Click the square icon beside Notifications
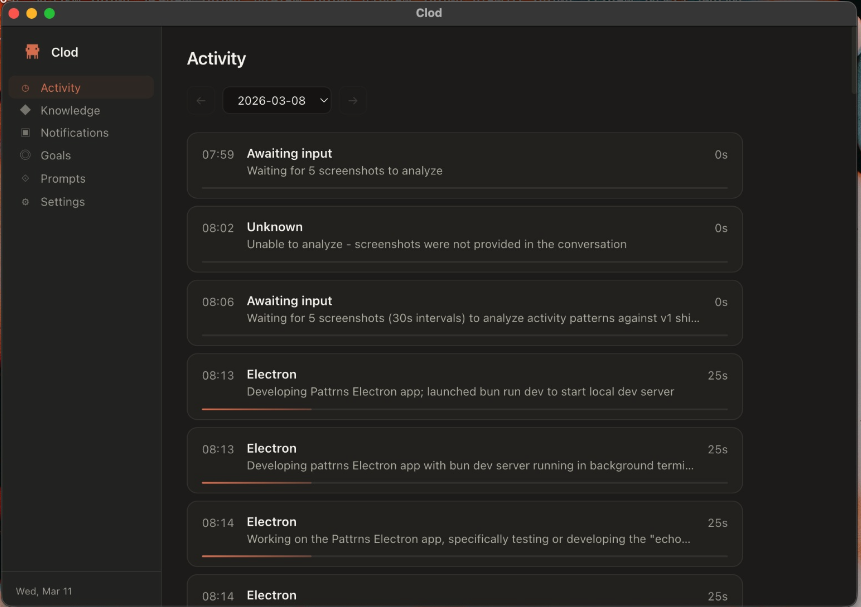 tap(25, 132)
